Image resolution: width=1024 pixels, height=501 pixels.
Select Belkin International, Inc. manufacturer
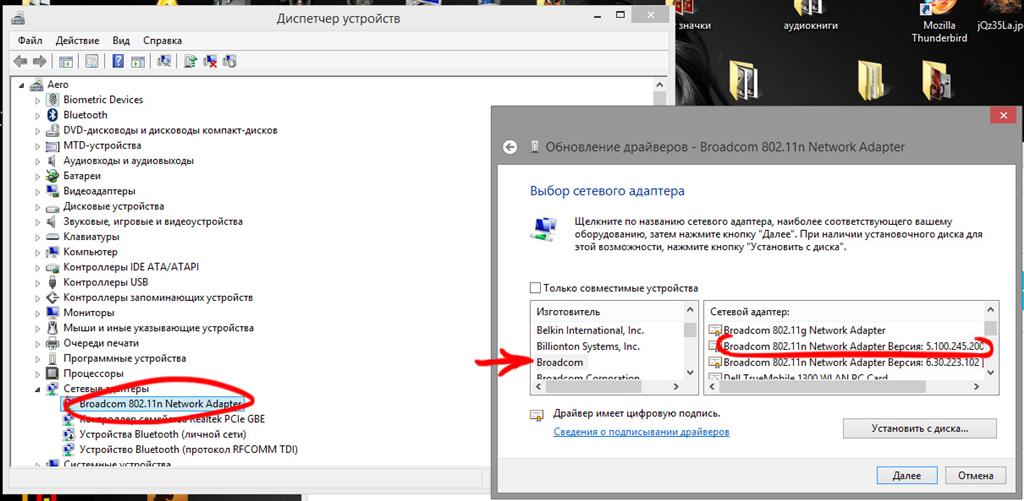590,331
